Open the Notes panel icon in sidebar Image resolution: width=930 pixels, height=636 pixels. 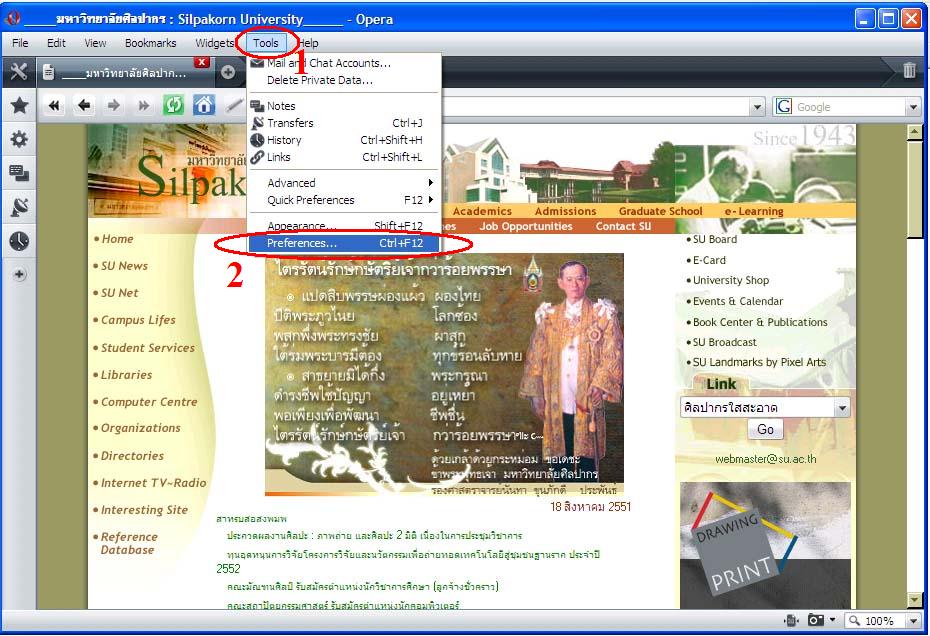[x=19, y=173]
